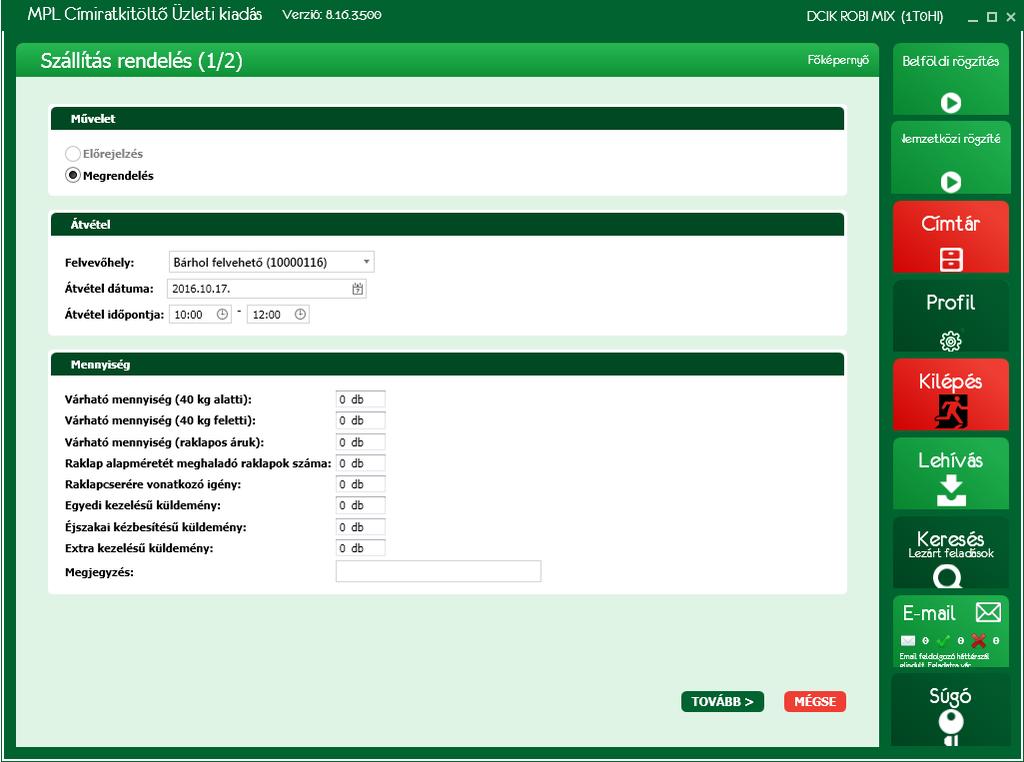This screenshot has height=762, width=1024.
Task: Click the Éjszakai kézbesítésű küldemény field
Action: point(360,527)
